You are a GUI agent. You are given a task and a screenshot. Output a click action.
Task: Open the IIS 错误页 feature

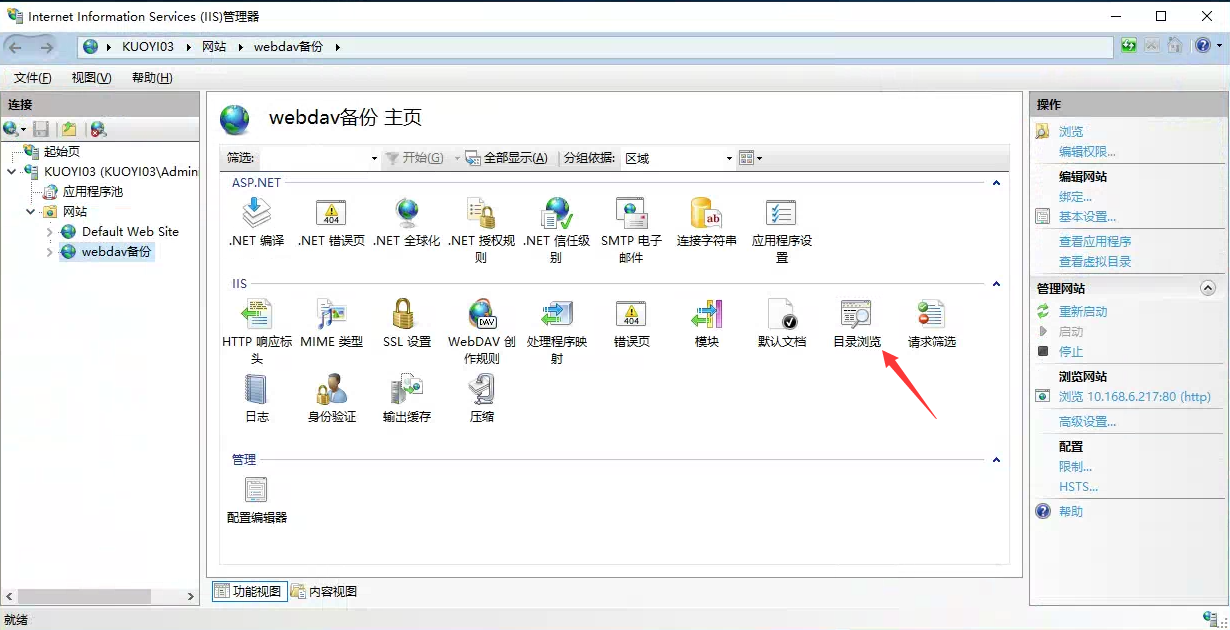(x=631, y=323)
